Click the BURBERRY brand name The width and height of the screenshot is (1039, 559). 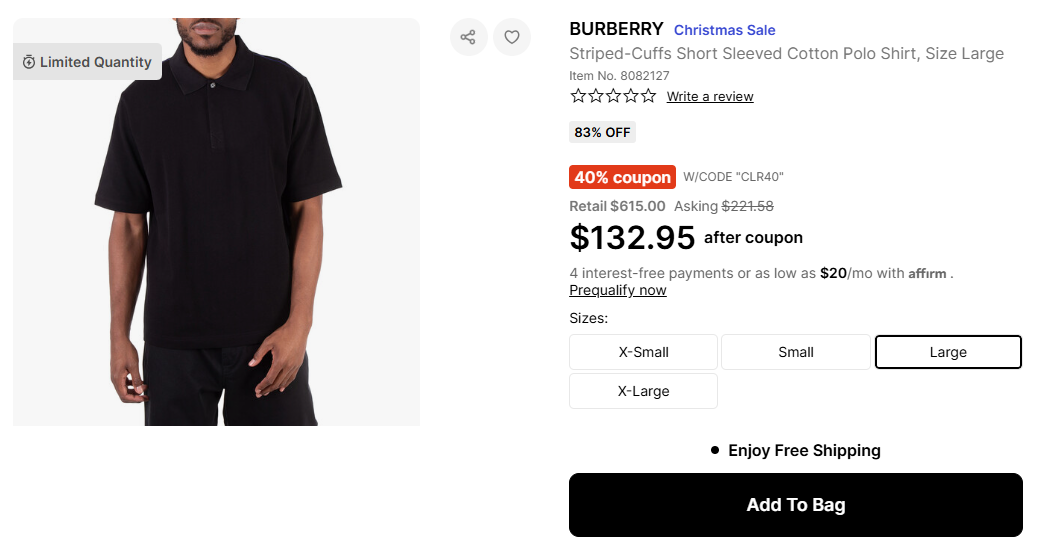[x=616, y=29]
